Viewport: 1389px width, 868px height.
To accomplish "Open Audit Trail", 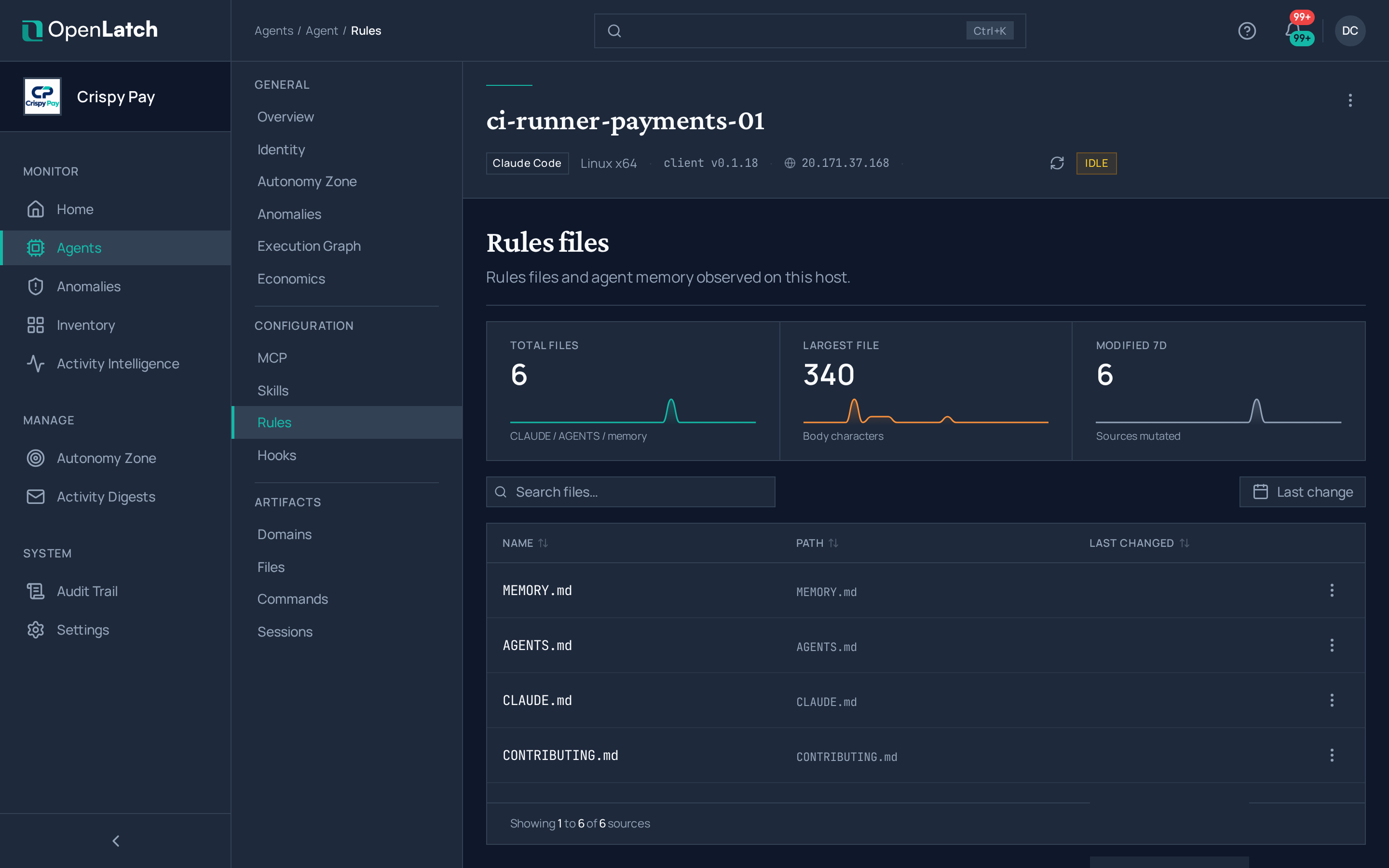I will [x=115, y=591].
